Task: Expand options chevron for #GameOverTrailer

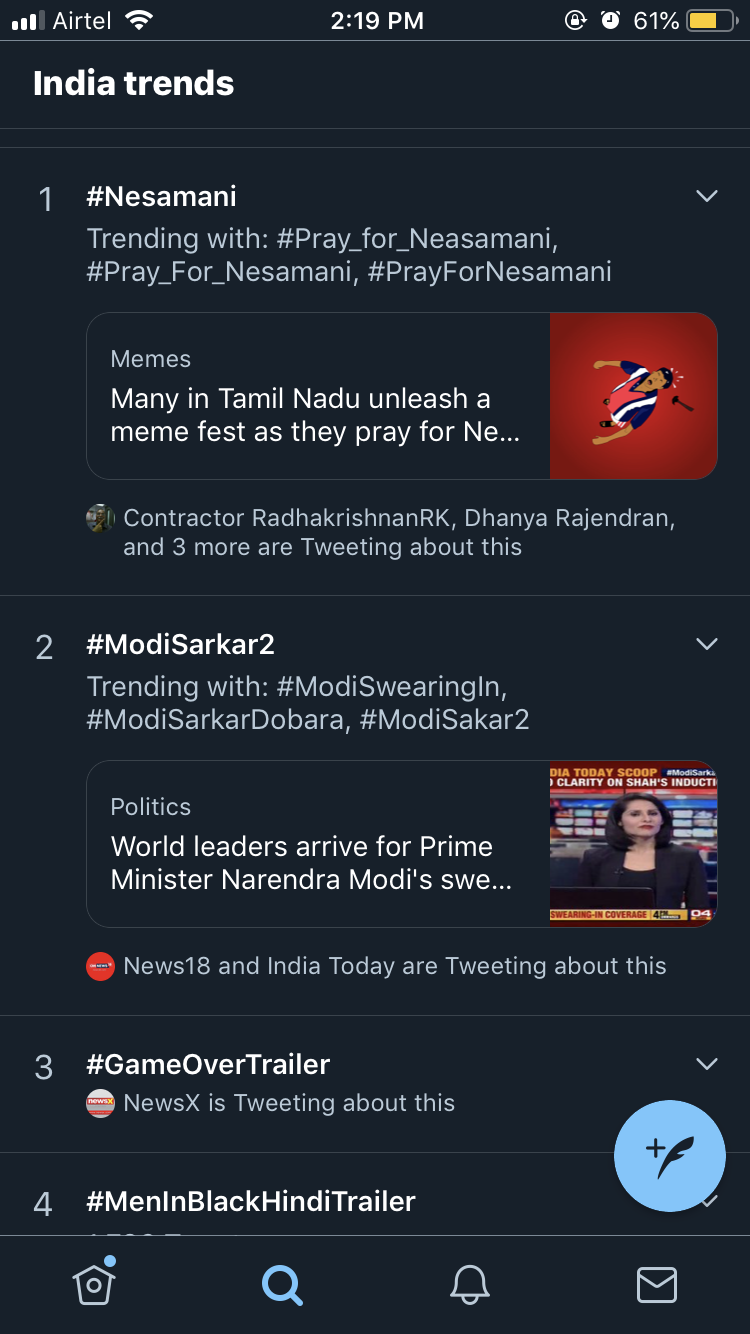Action: [x=707, y=1064]
